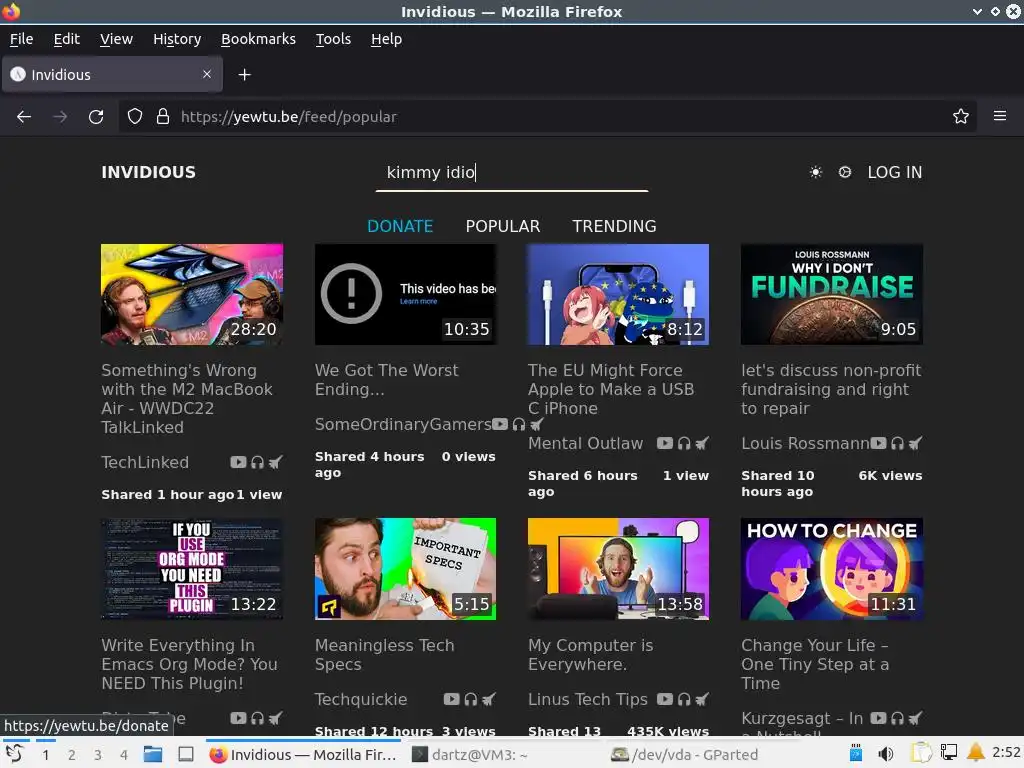Watch SomeOrdinaryGamers video on YouTube icon
This screenshot has width=1024, height=768.
tap(500, 424)
